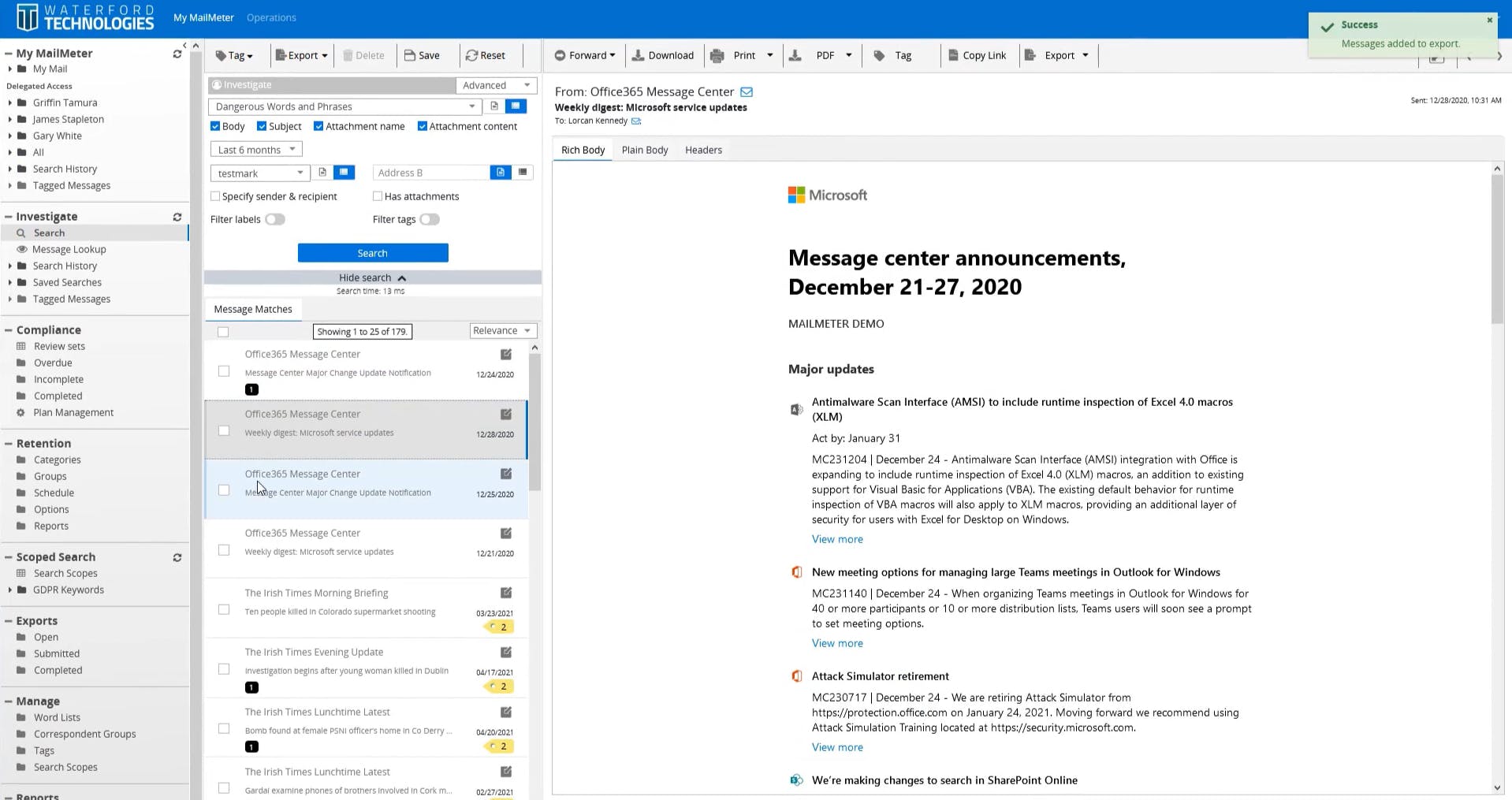Expand the Griffin Tamura folder

[10, 103]
